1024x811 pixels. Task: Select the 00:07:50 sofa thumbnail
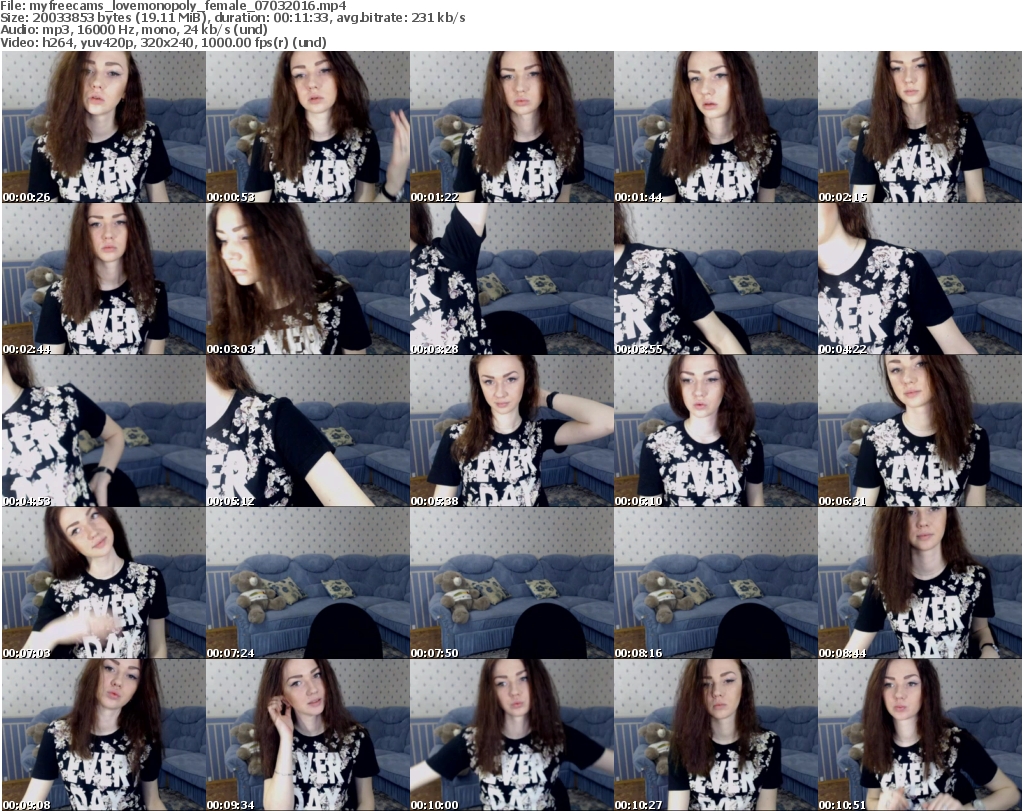[511, 583]
